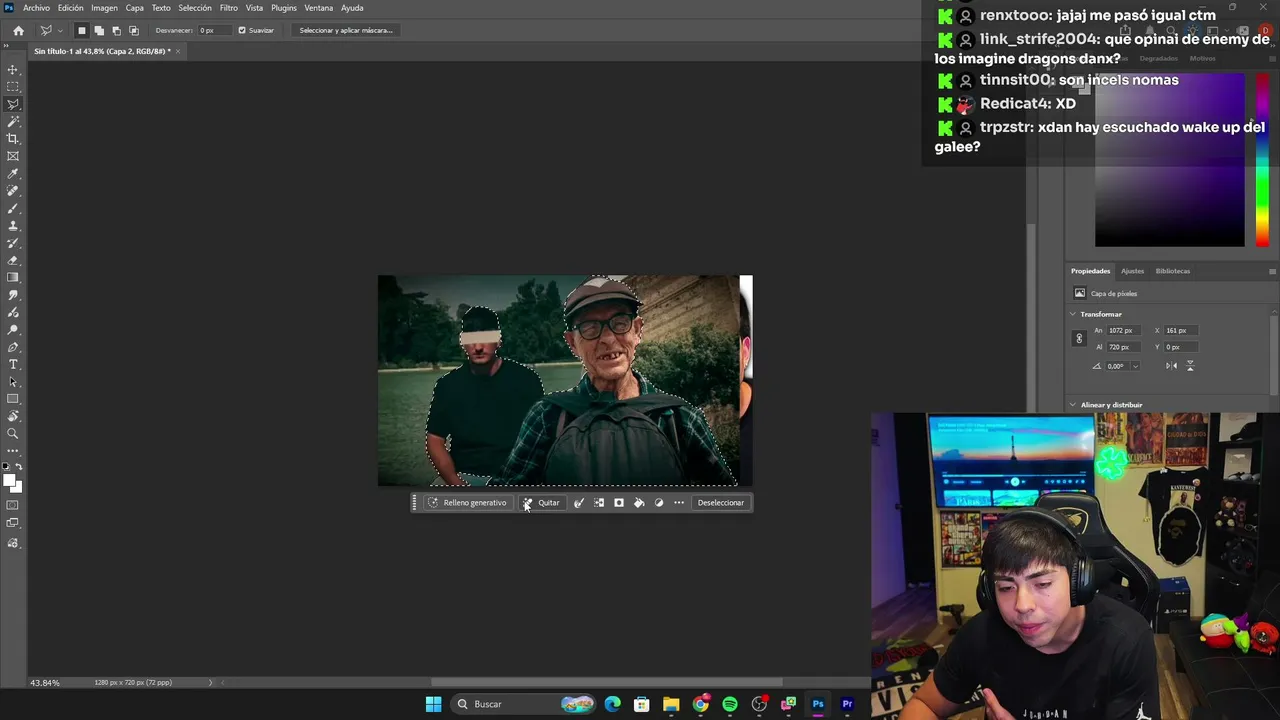Open the screen mode options

(13, 524)
